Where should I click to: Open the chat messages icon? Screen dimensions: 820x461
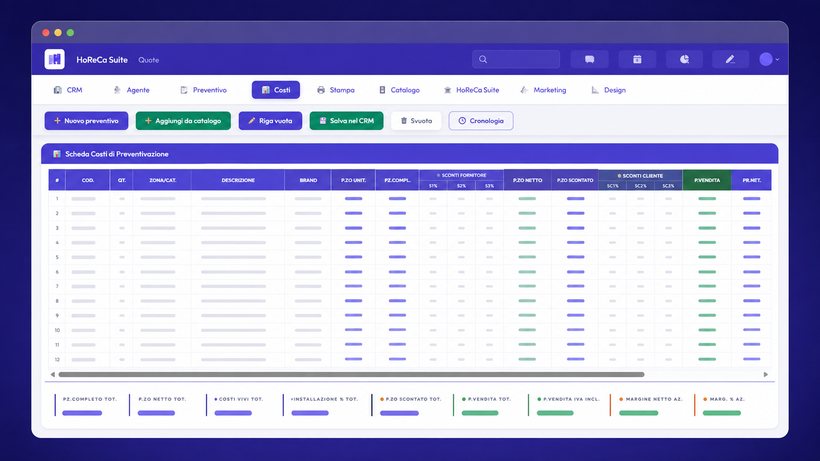pyautogui.click(x=589, y=59)
